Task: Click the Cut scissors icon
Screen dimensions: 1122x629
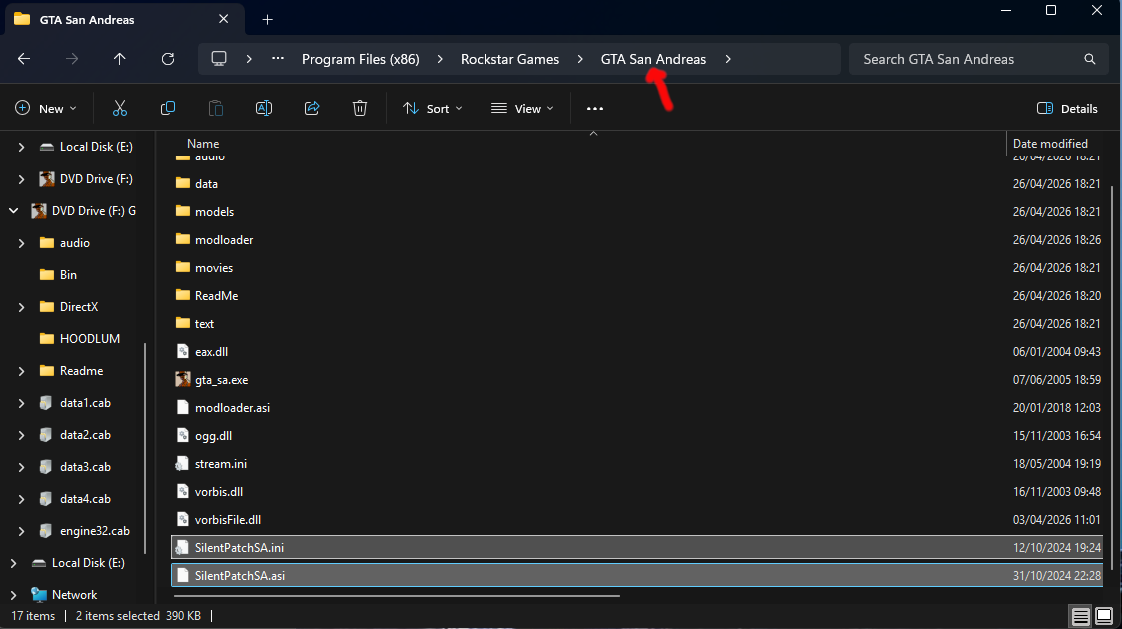Action: 119,108
